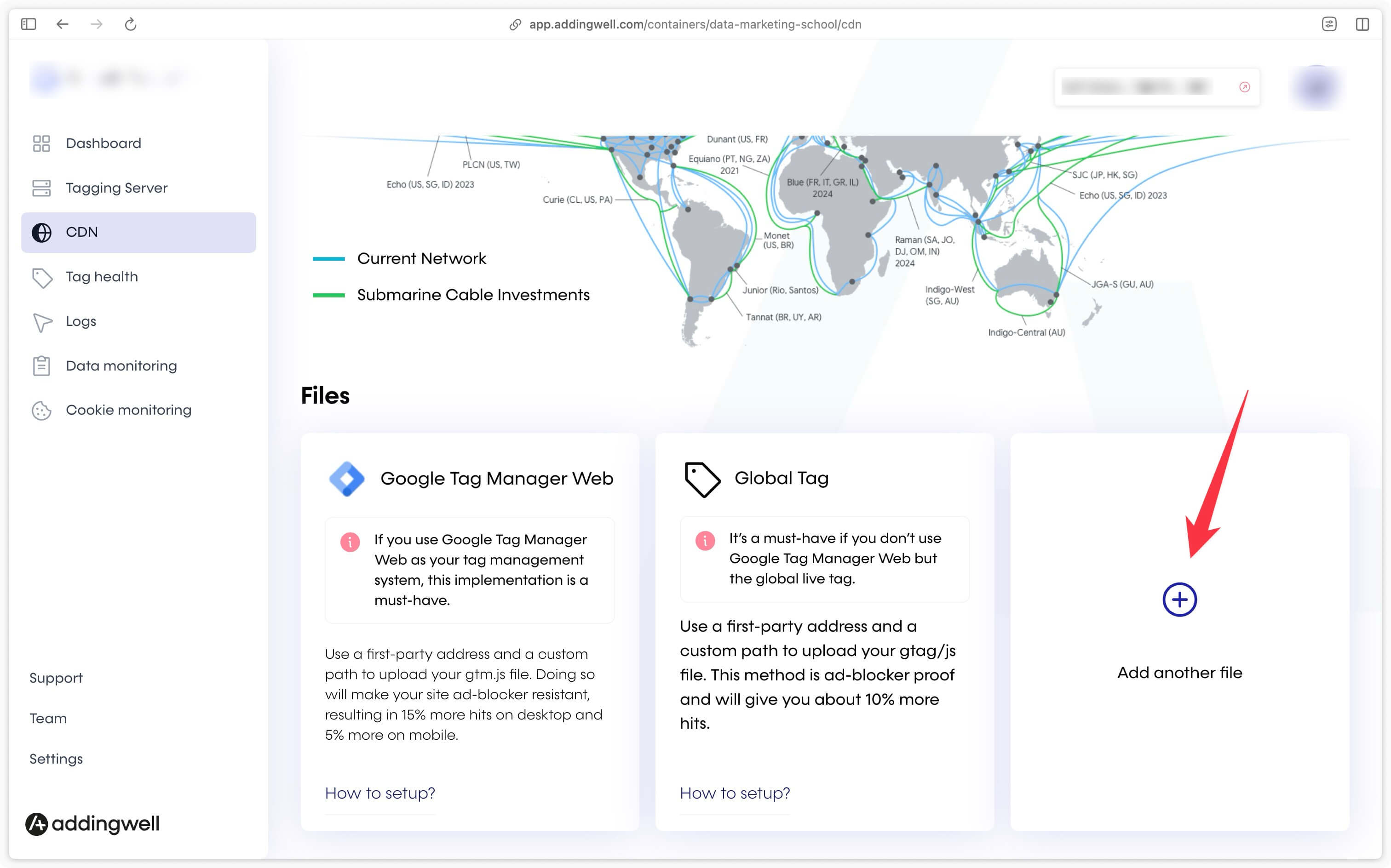Reload the page with the refresh icon
The image size is (1391, 868).
click(130, 24)
